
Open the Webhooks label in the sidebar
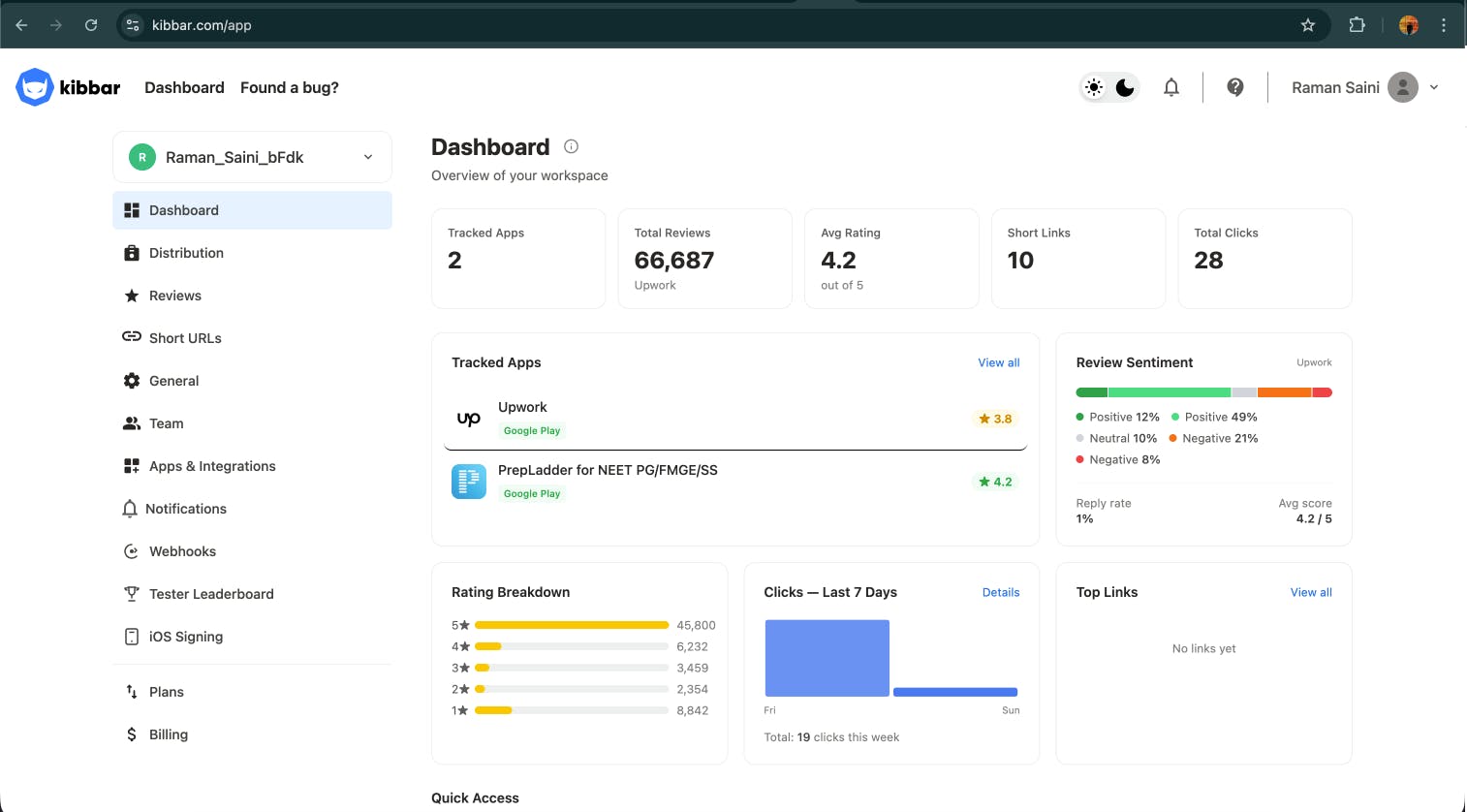tap(182, 551)
